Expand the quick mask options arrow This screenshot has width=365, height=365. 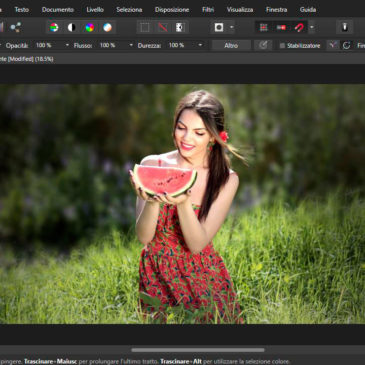(232, 27)
